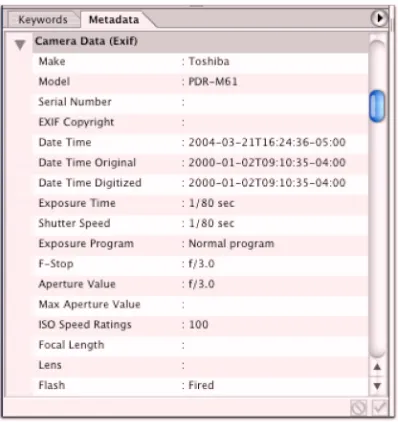Collapse the Camera Data (Exif) section triangle
The height and width of the screenshot is (422, 398).
20,44
